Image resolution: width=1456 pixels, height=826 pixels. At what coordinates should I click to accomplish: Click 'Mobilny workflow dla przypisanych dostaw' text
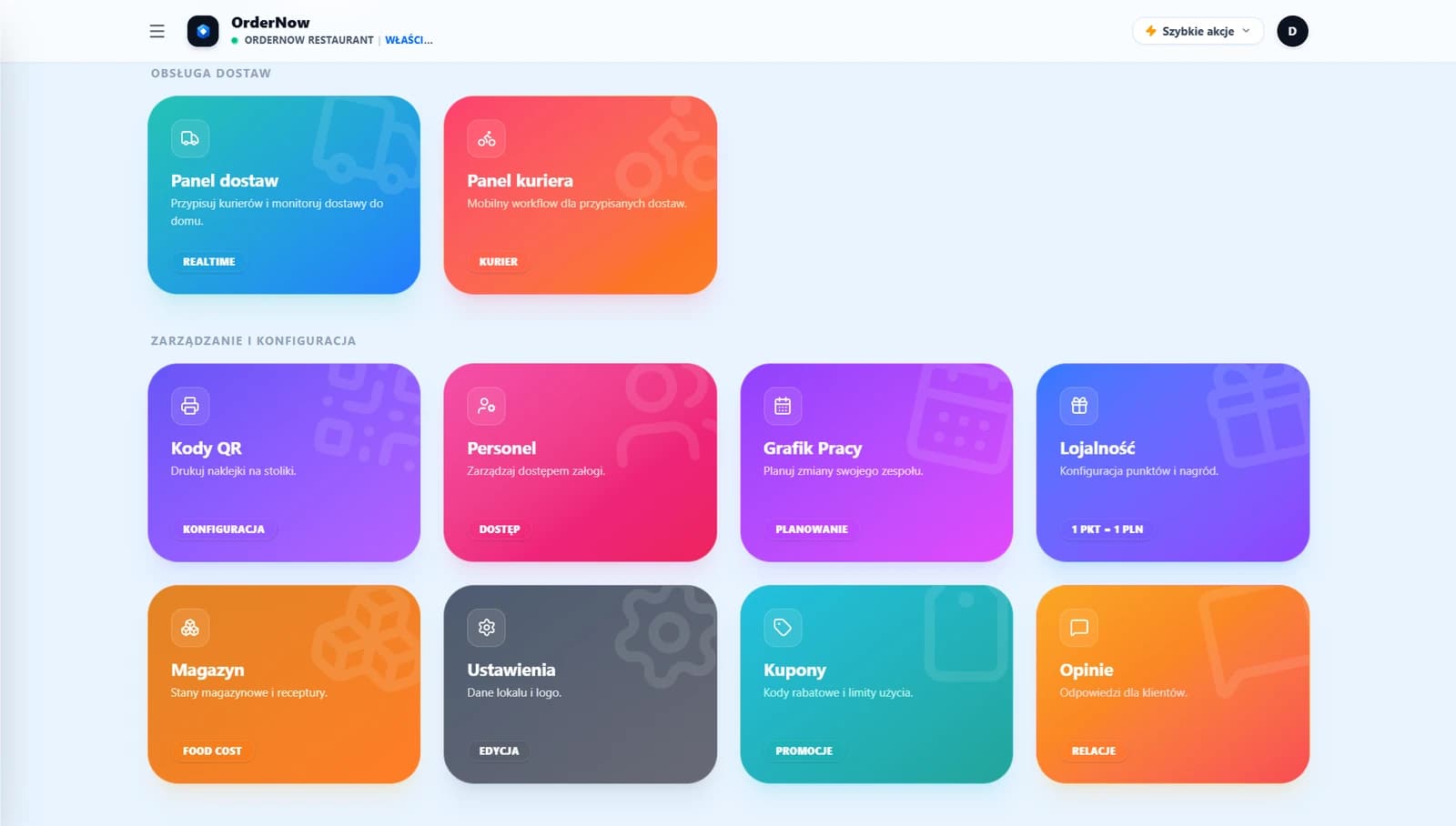[577, 204]
